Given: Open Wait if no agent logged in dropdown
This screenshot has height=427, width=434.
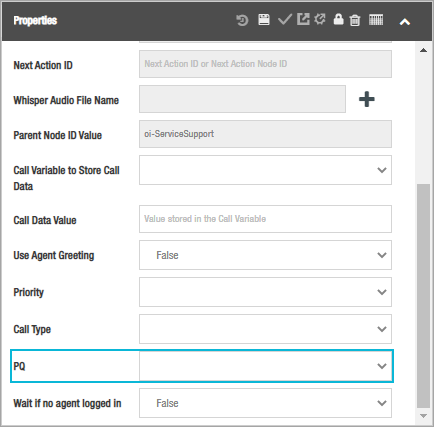Looking at the screenshot, I should coord(265,403).
